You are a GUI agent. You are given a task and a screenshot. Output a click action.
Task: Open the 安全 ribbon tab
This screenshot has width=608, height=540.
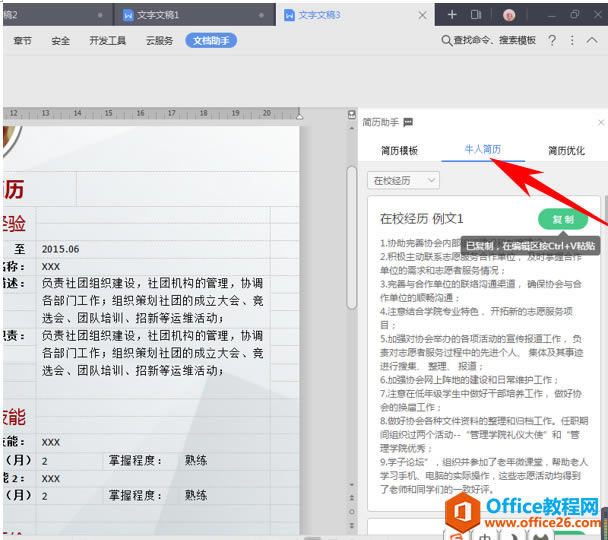[60, 41]
